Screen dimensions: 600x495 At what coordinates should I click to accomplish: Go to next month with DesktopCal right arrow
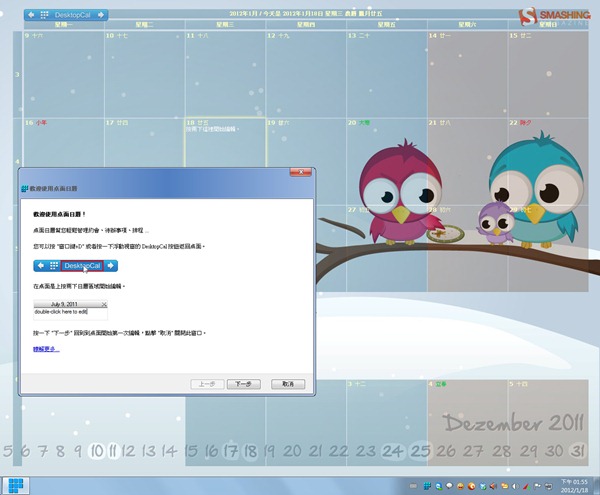click(101, 15)
